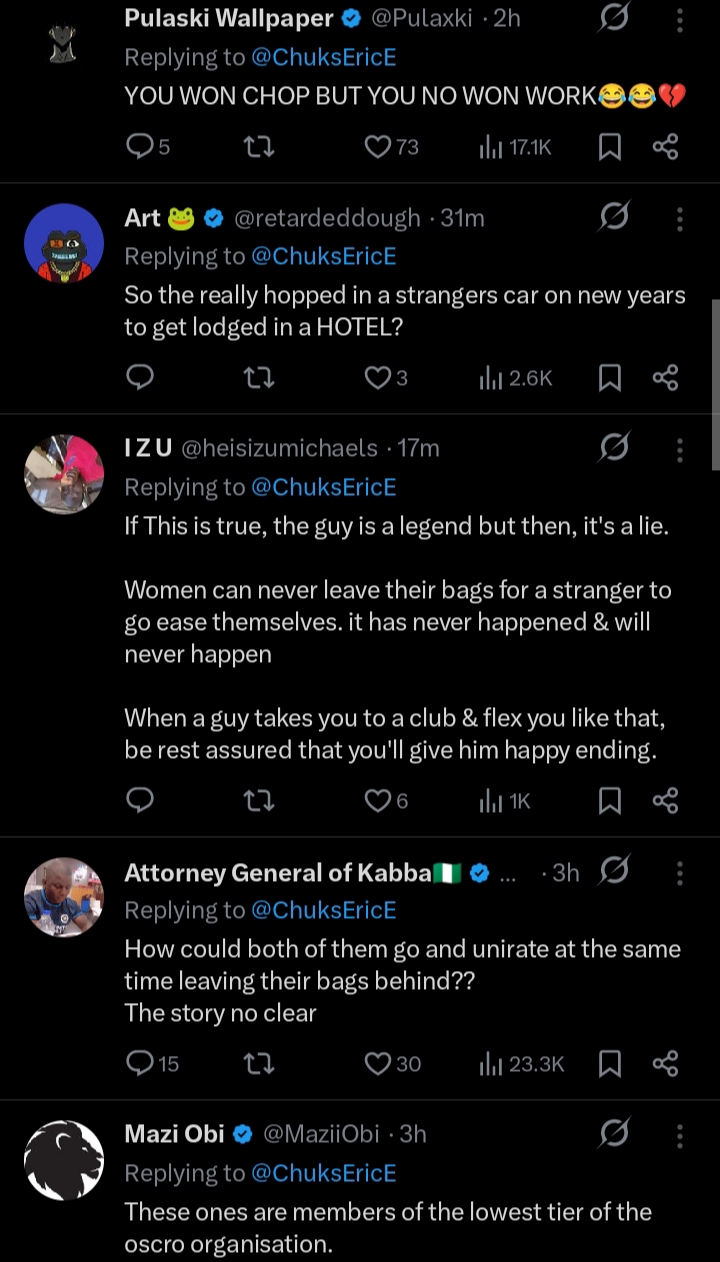Bookmark the IZU reply
The image size is (720, 1262).
(609, 801)
